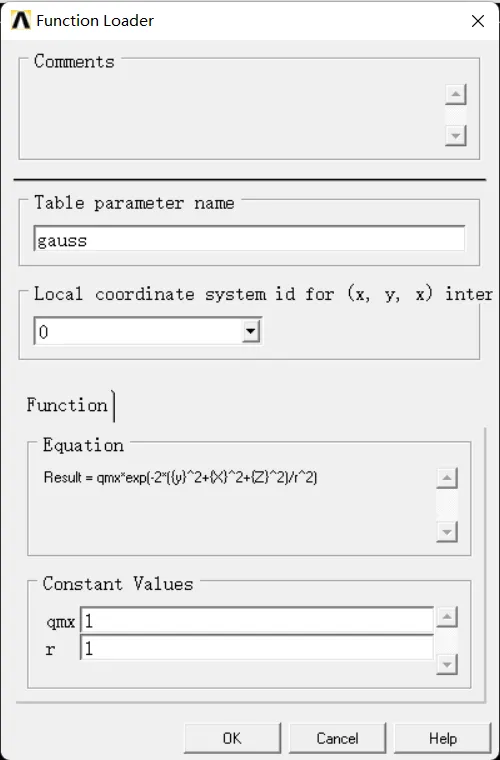Click the Comments scroll down arrow
The width and height of the screenshot is (500, 760).
click(455, 135)
